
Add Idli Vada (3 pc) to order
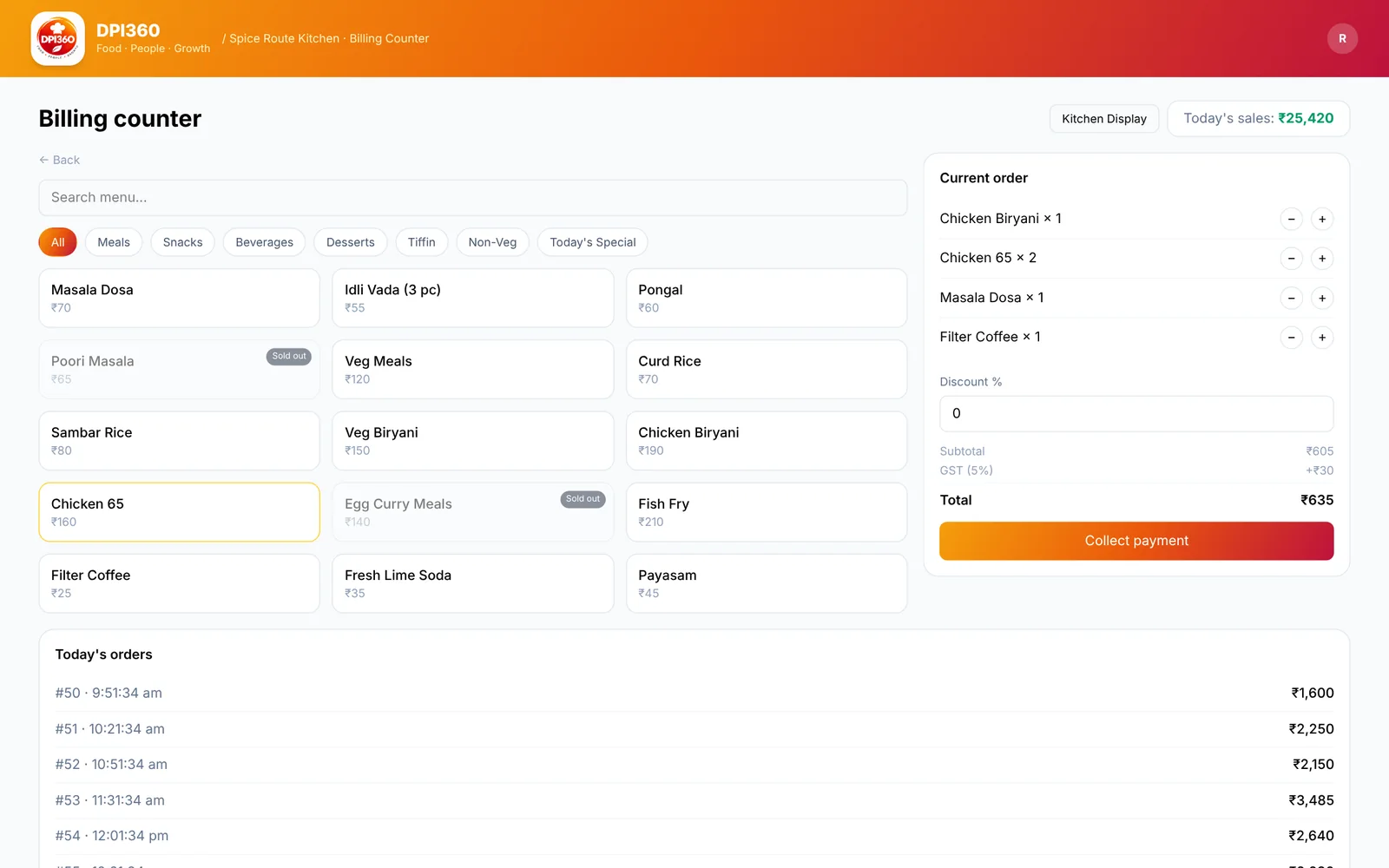[473, 298]
